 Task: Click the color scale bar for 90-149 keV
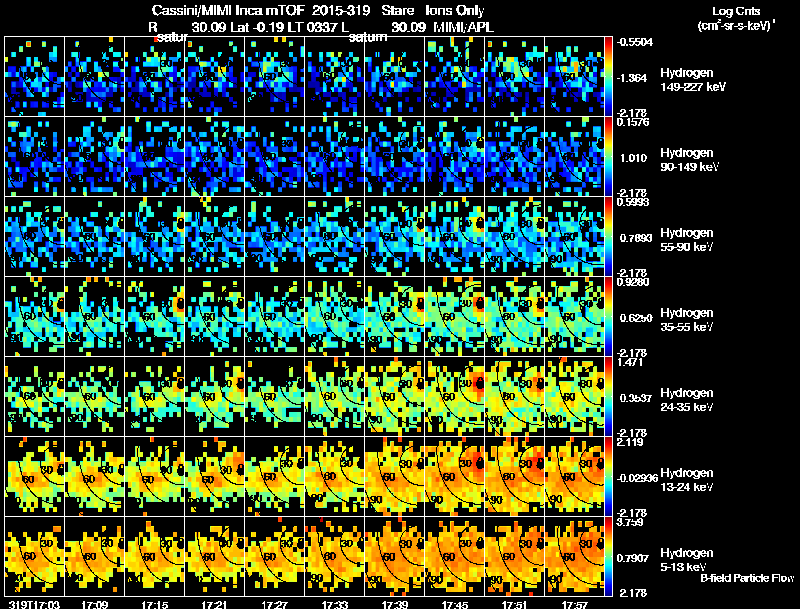[x=608, y=157]
